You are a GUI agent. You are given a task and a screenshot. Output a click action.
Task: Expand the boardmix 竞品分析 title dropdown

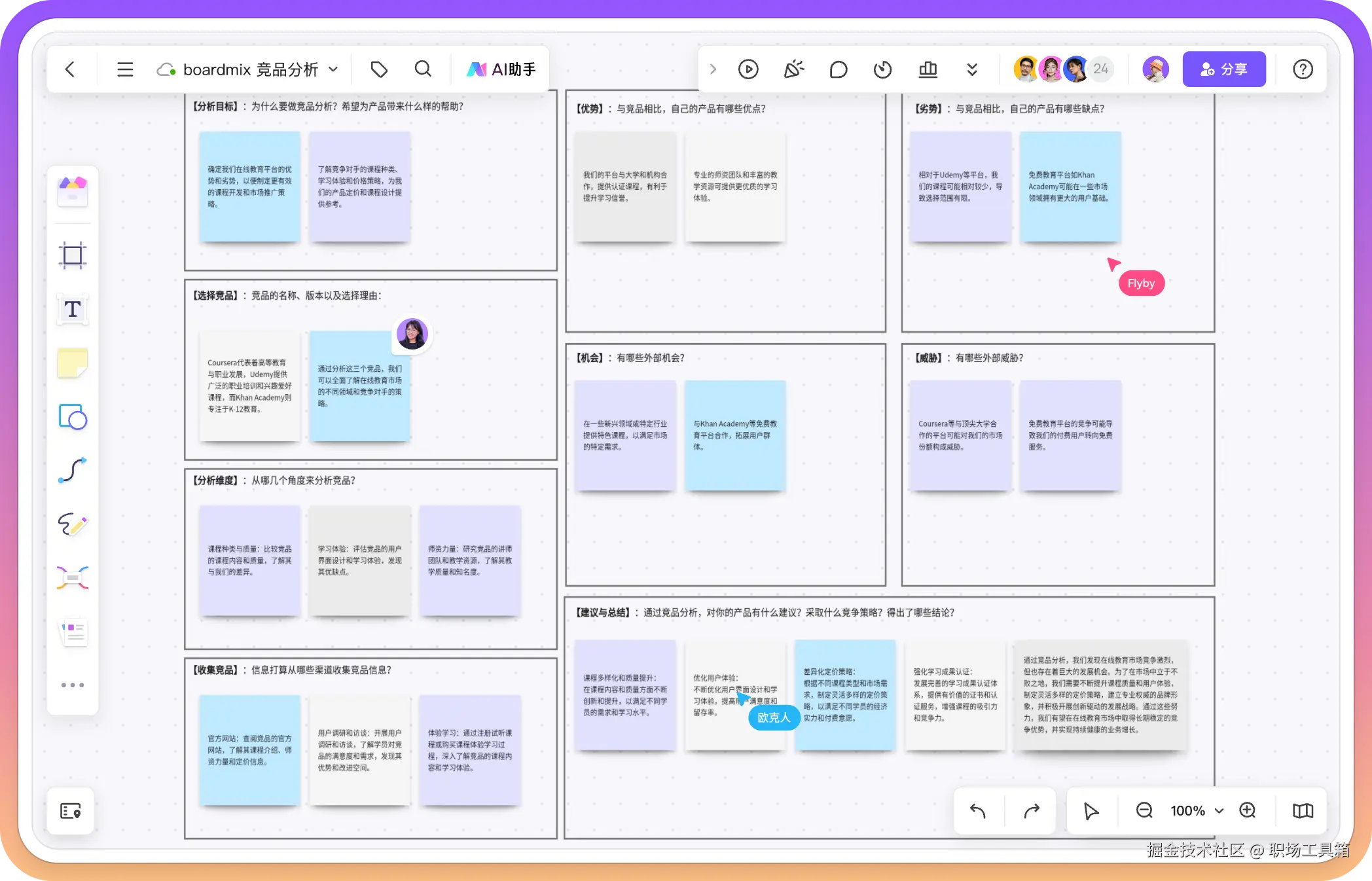(333, 69)
